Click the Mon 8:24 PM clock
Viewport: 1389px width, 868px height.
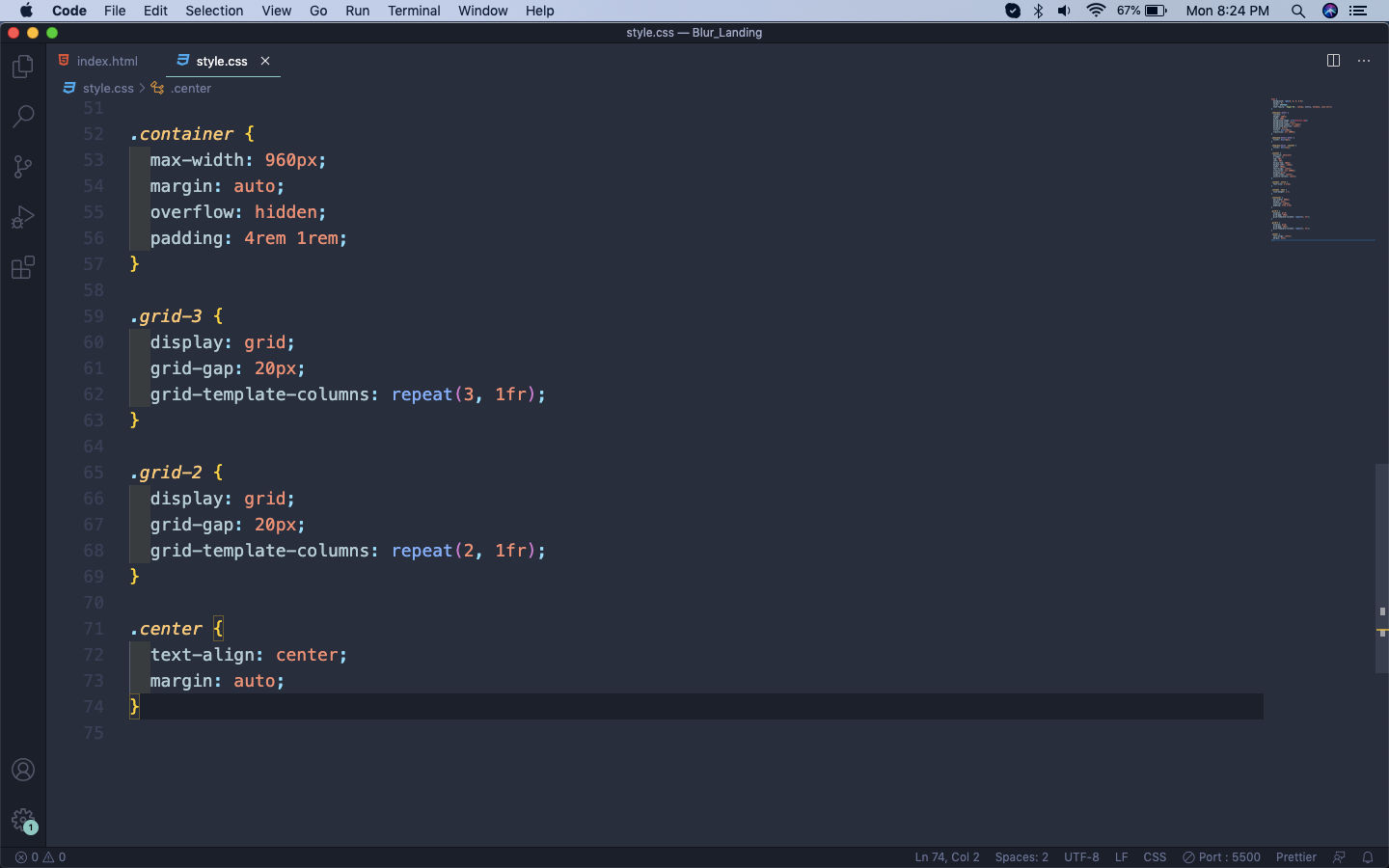click(x=1227, y=11)
